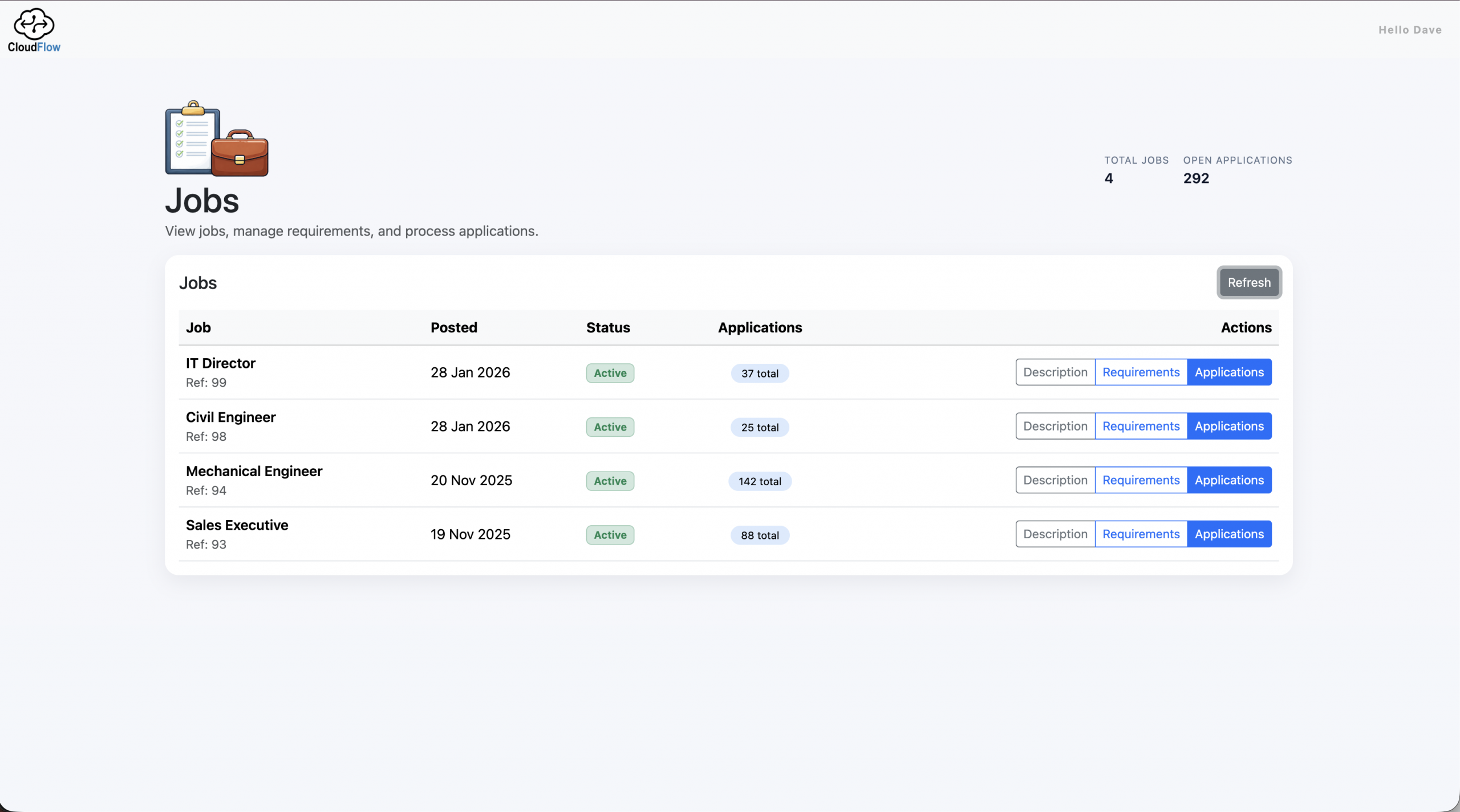This screenshot has width=1460, height=812.
Task: Show Description for Mechanical Engineer
Action: tap(1055, 480)
